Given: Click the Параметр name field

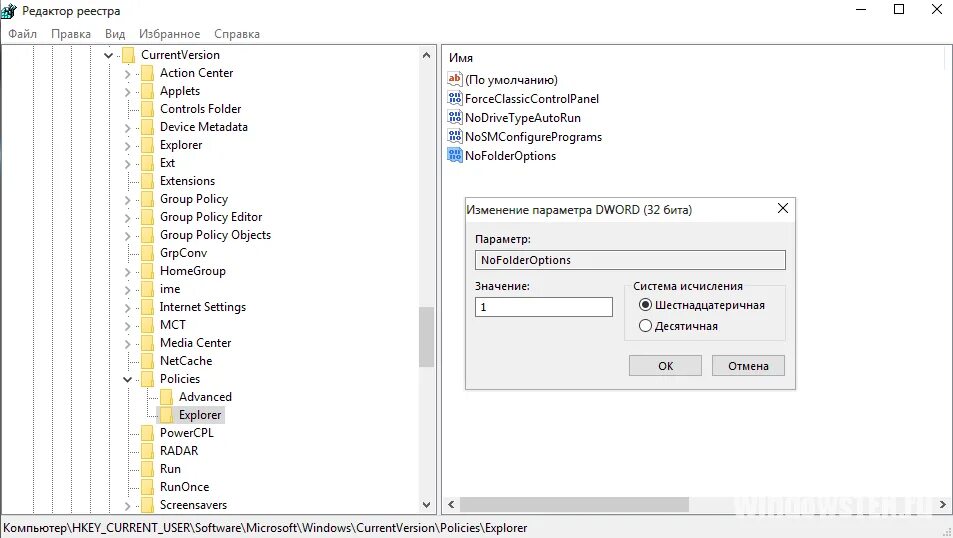Looking at the screenshot, I should tap(630, 260).
